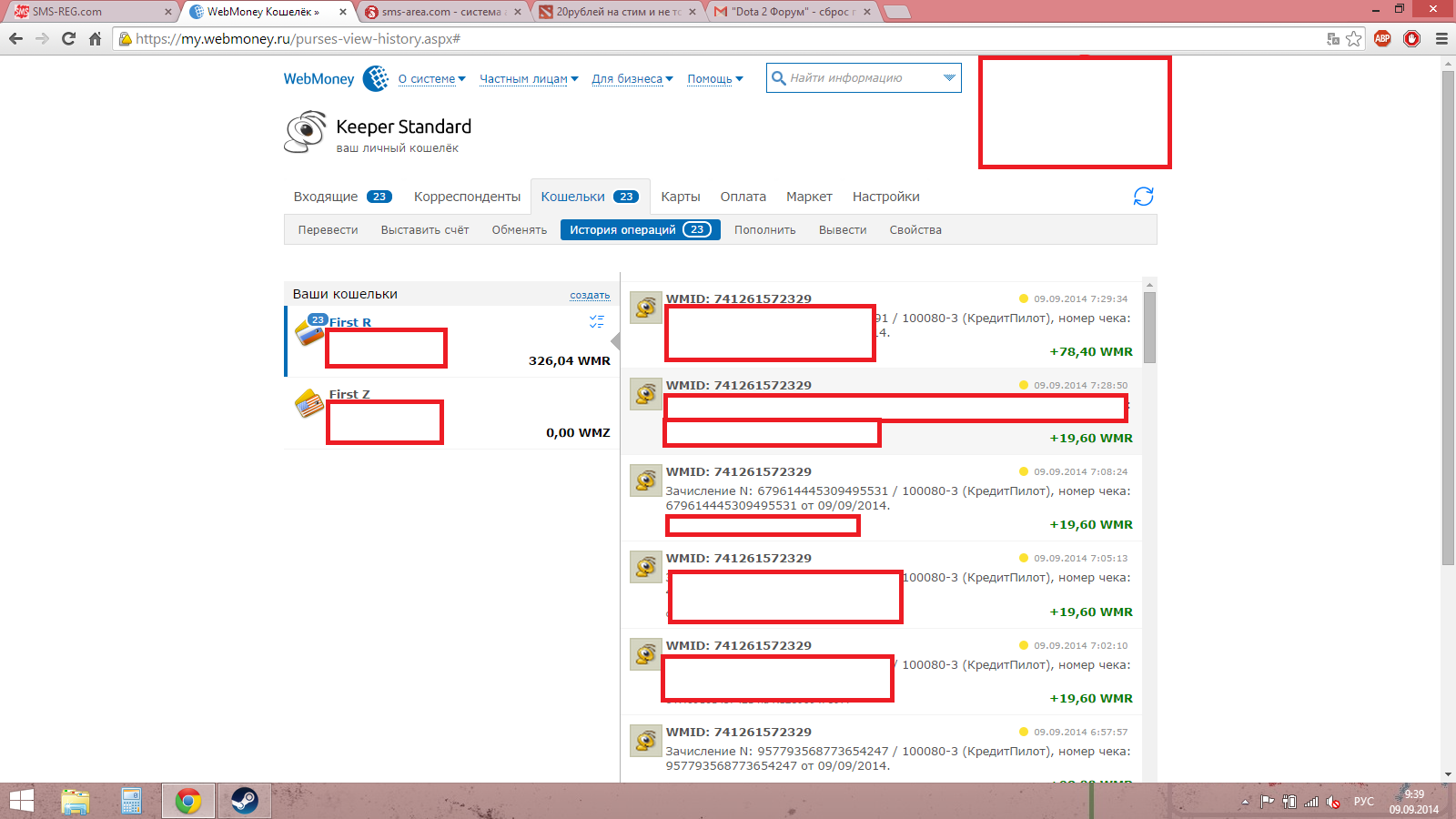Click the +78,40 WMR amount
This screenshot has height=819, width=1456.
click(1091, 352)
